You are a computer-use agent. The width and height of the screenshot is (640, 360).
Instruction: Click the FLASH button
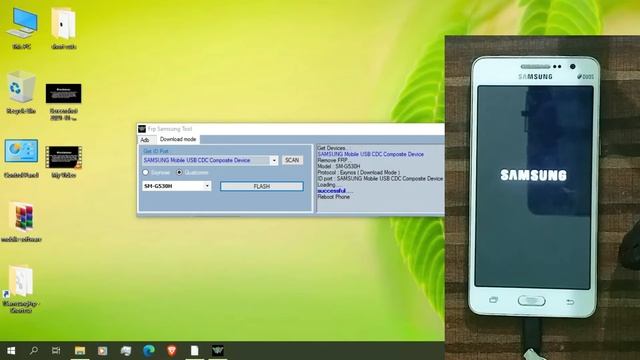262,187
